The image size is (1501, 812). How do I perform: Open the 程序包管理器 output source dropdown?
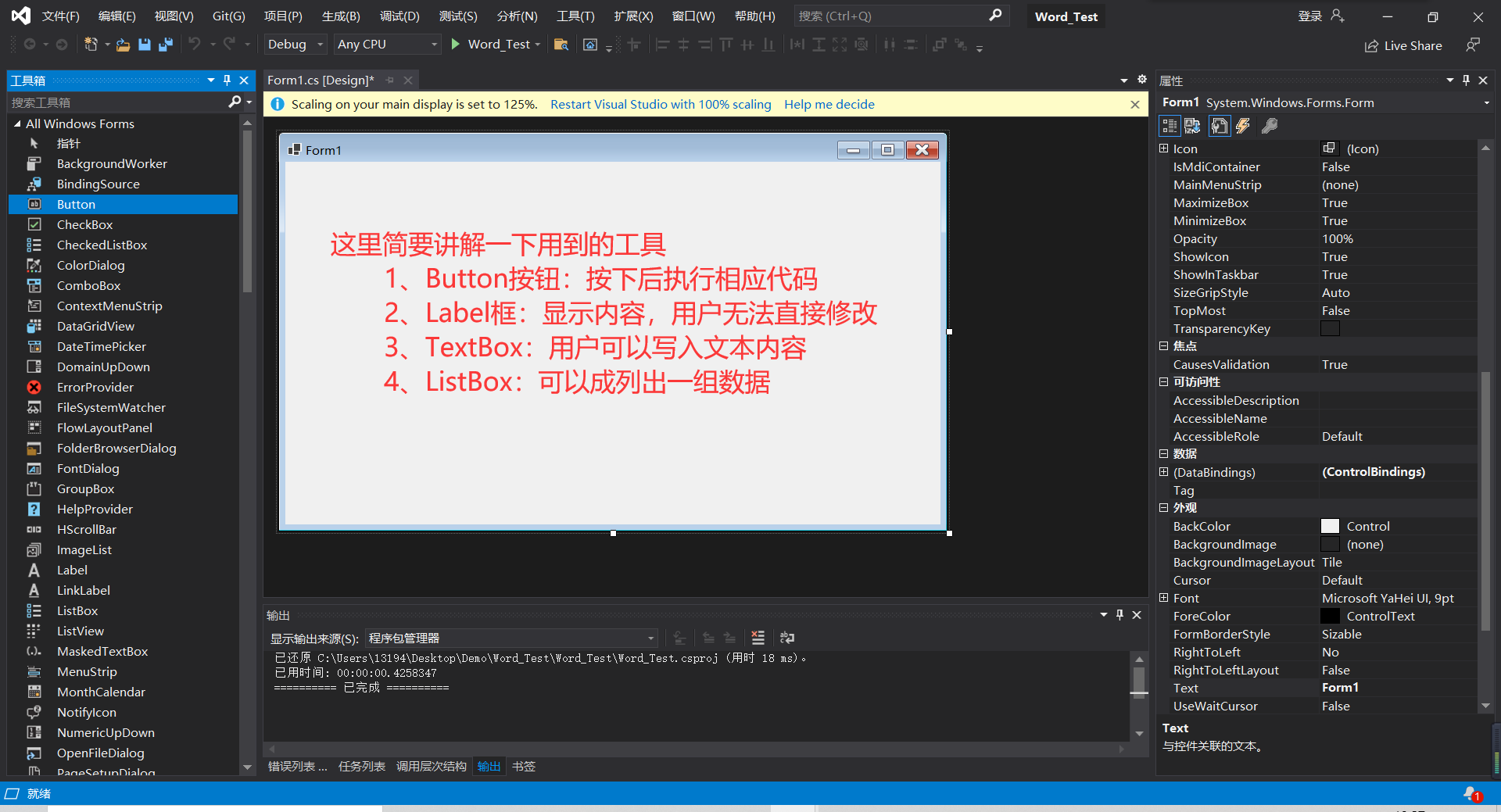(650, 638)
